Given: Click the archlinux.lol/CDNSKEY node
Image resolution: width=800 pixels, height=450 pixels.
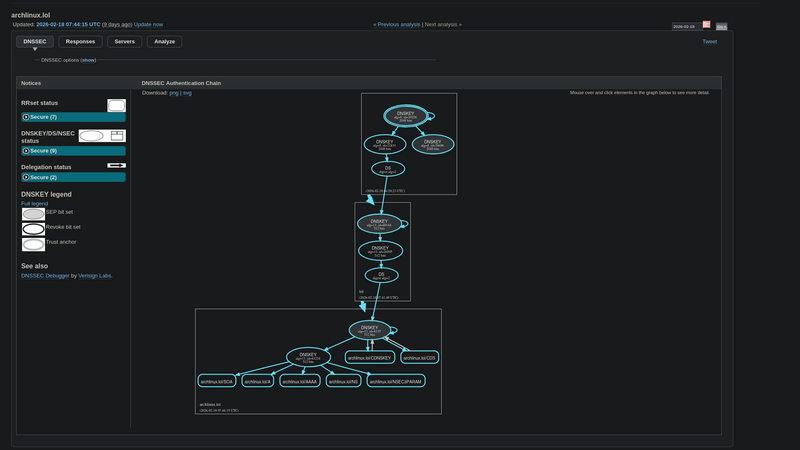Looking at the screenshot, I should coord(370,357).
